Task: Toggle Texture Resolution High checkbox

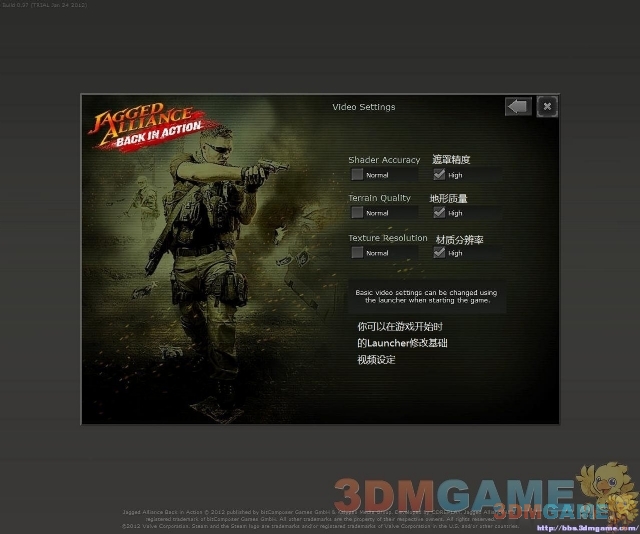Action: coord(439,253)
